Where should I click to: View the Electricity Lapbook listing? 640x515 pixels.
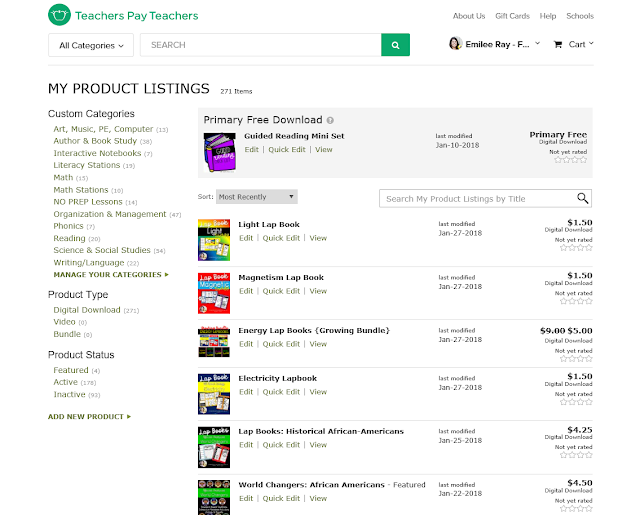click(318, 392)
